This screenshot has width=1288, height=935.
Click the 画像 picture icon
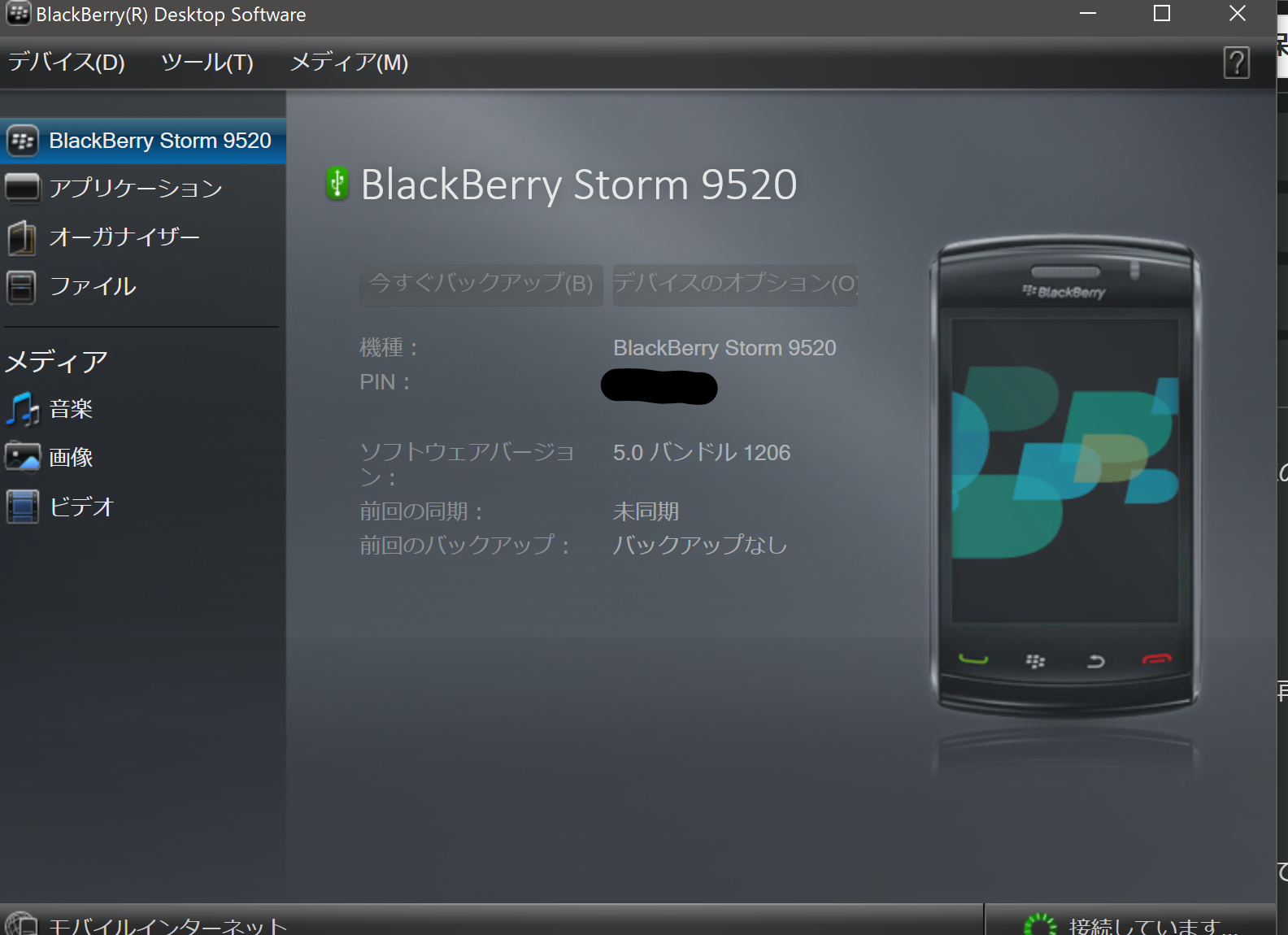(23, 457)
